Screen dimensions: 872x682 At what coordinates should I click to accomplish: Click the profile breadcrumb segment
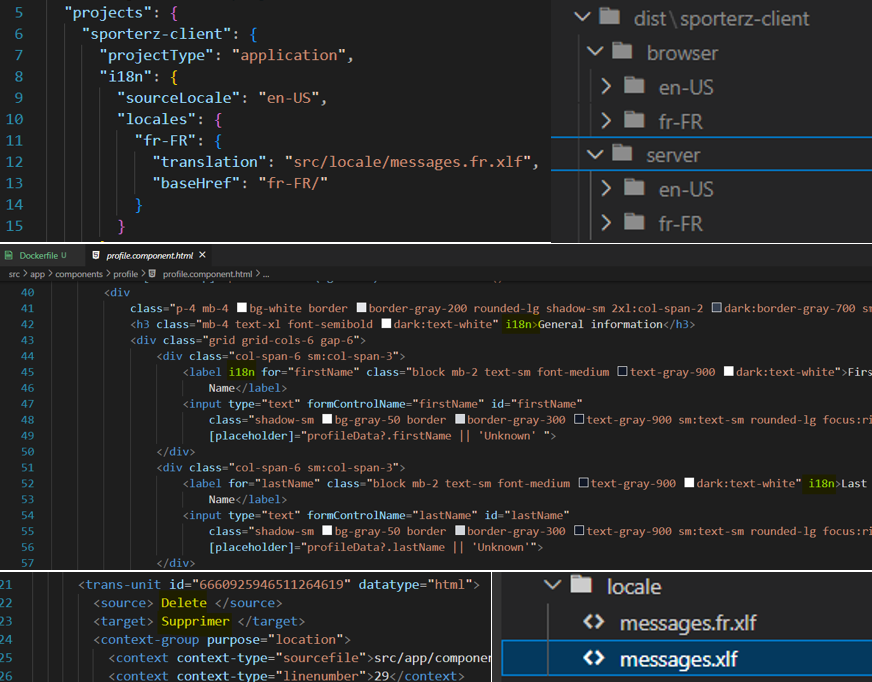click(x=126, y=274)
